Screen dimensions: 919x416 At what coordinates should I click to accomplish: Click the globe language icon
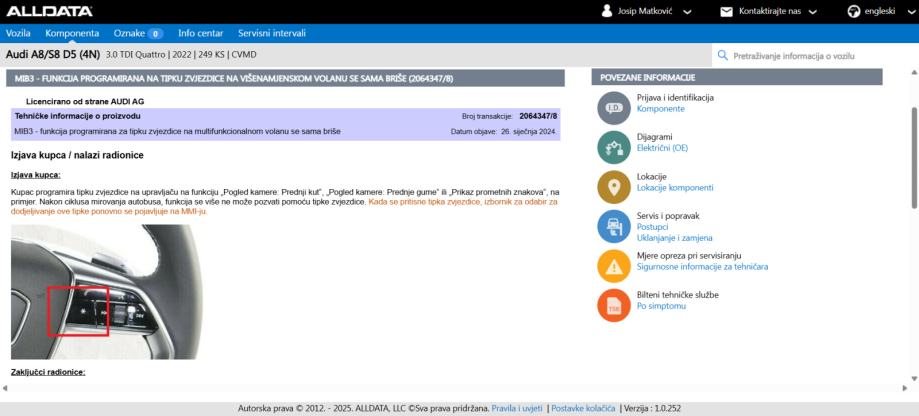point(853,12)
